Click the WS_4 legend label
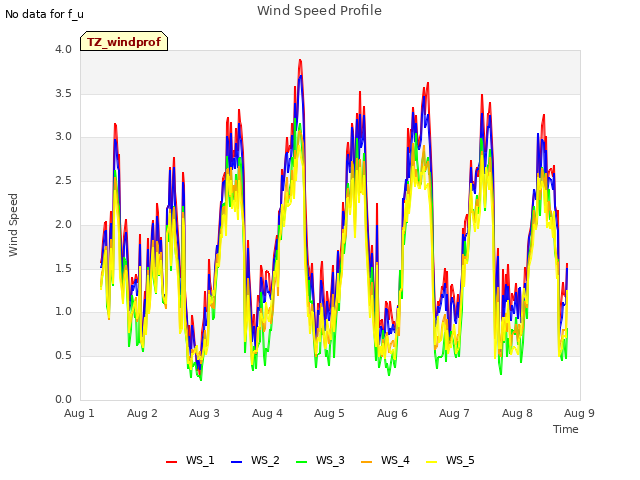640x480 pixels. [395, 460]
